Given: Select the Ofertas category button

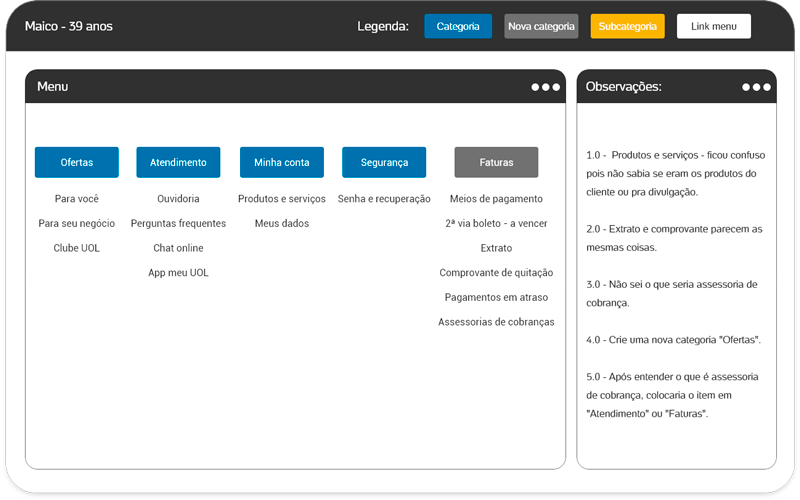Looking at the screenshot, I should [77, 162].
